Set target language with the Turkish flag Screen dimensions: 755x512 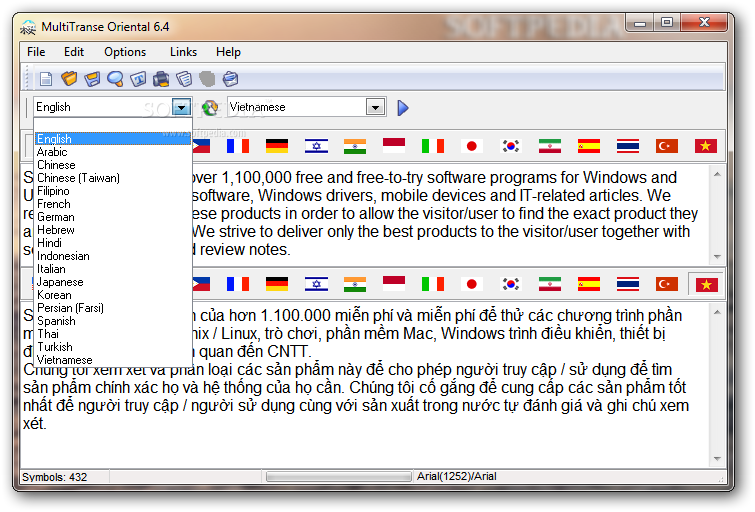[667, 284]
